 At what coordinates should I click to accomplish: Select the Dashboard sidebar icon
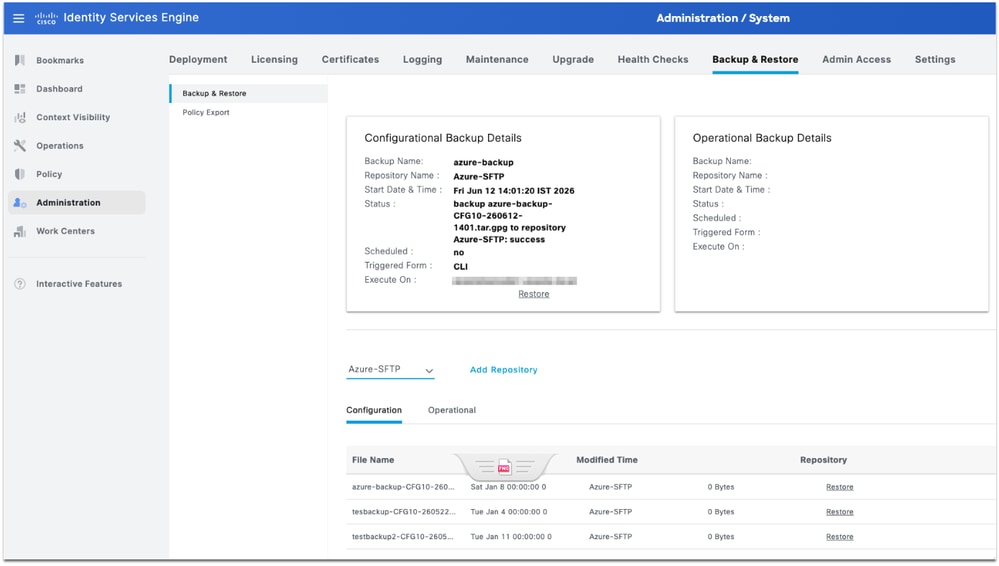click(20, 89)
